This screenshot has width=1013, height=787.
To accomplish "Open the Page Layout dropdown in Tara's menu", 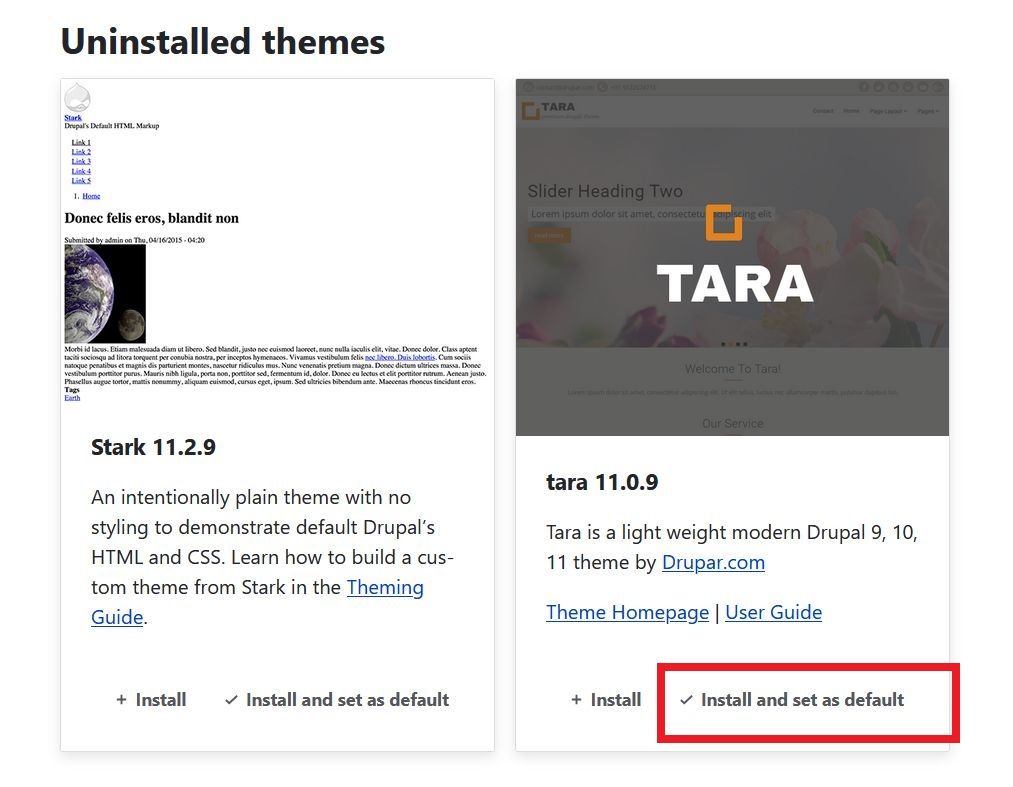I will tap(887, 111).
